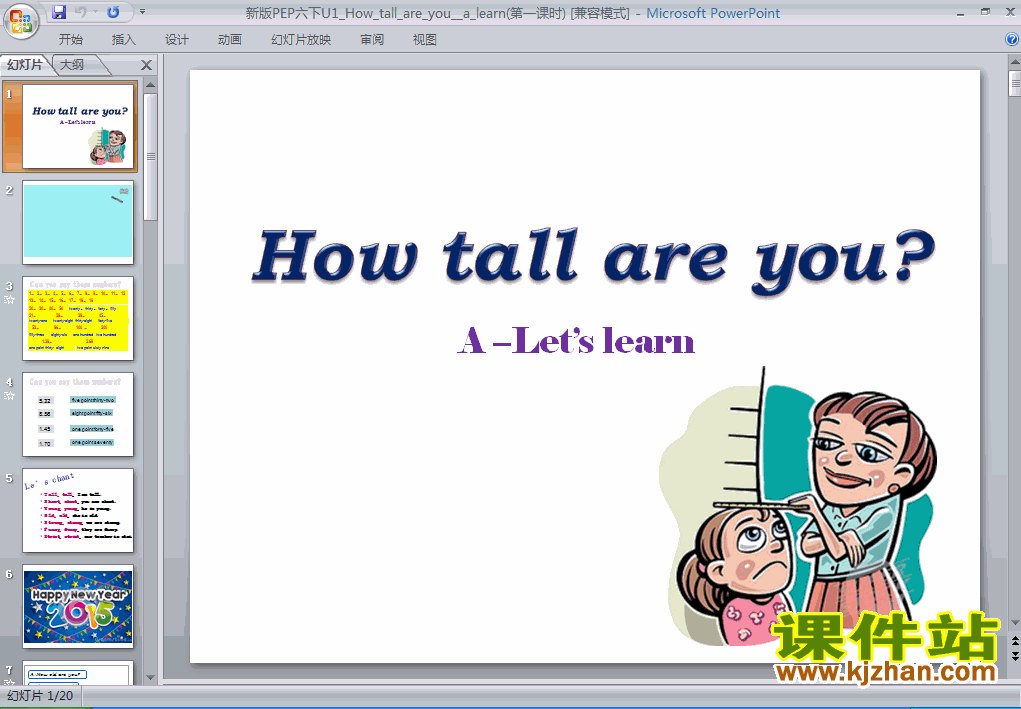This screenshot has width=1021, height=709.
Task: Click main slide scrollbar up arrow
Action: coord(1014,63)
